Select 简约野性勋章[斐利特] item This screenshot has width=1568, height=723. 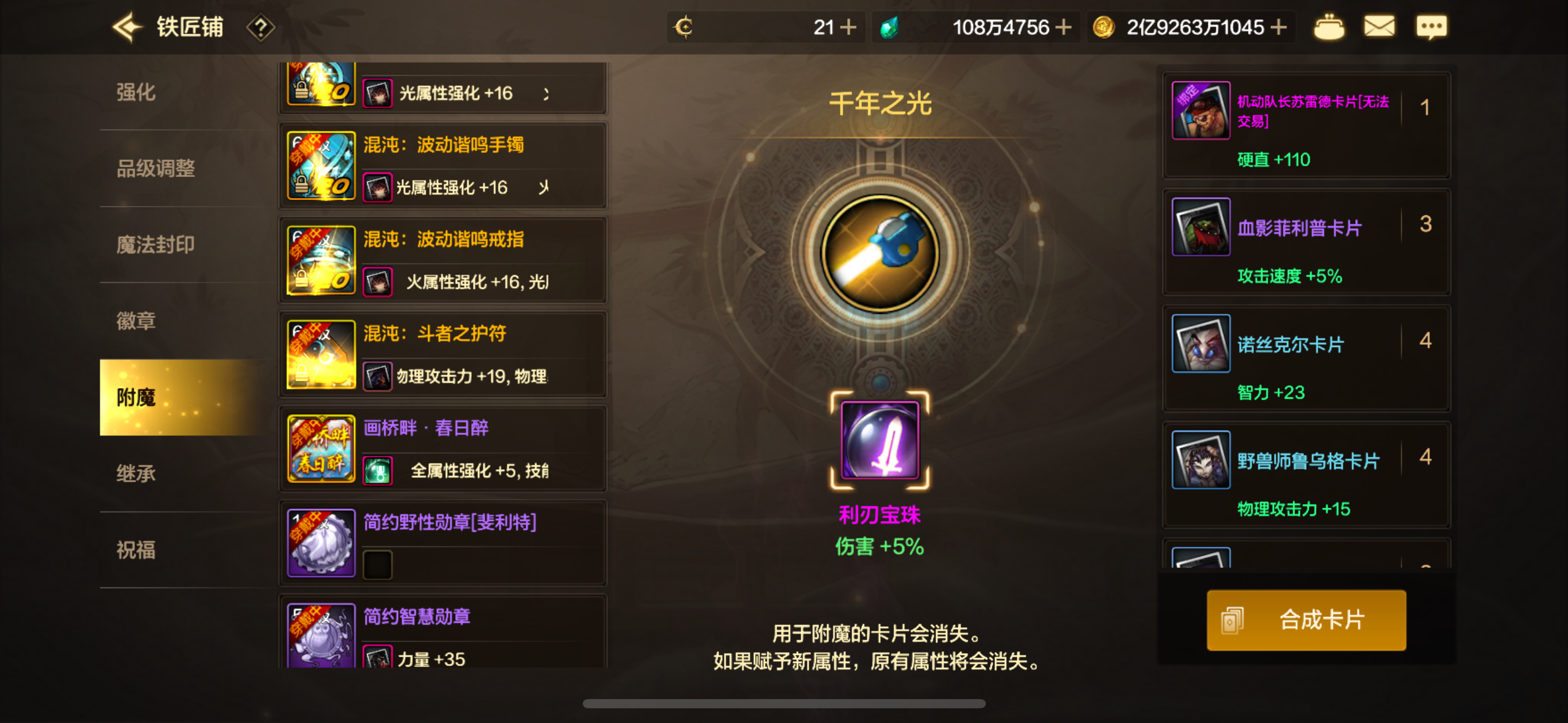click(x=443, y=543)
